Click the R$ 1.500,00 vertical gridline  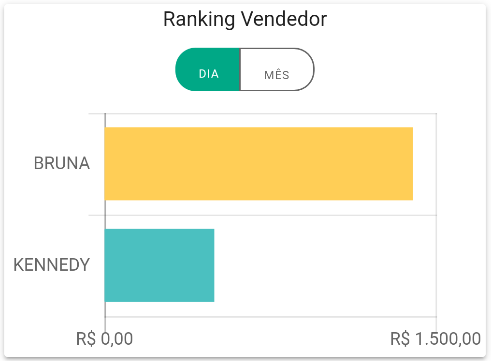pos(436,215)
